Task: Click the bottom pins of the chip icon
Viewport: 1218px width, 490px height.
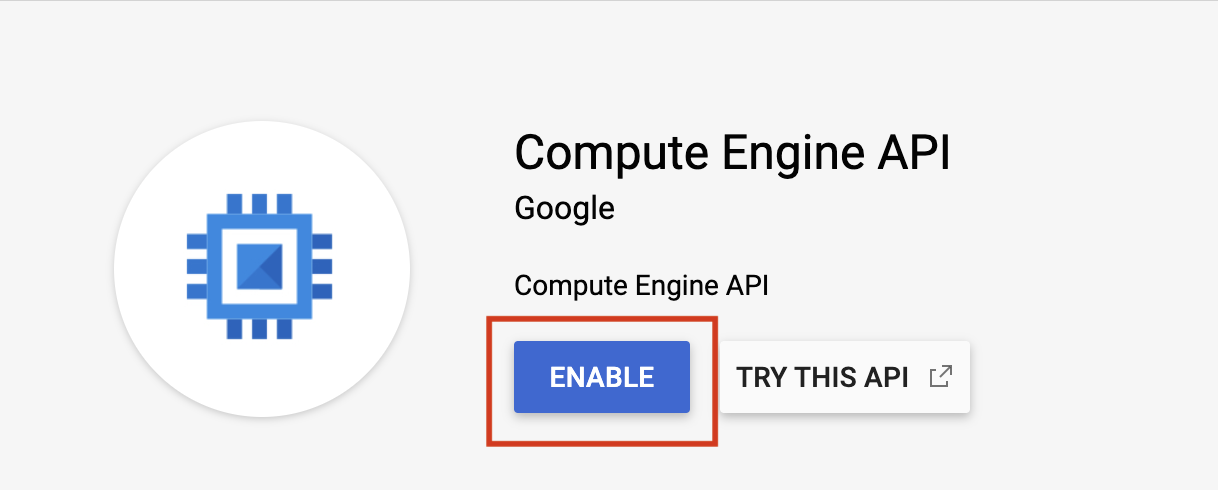Action: click(x=260, y=329)
